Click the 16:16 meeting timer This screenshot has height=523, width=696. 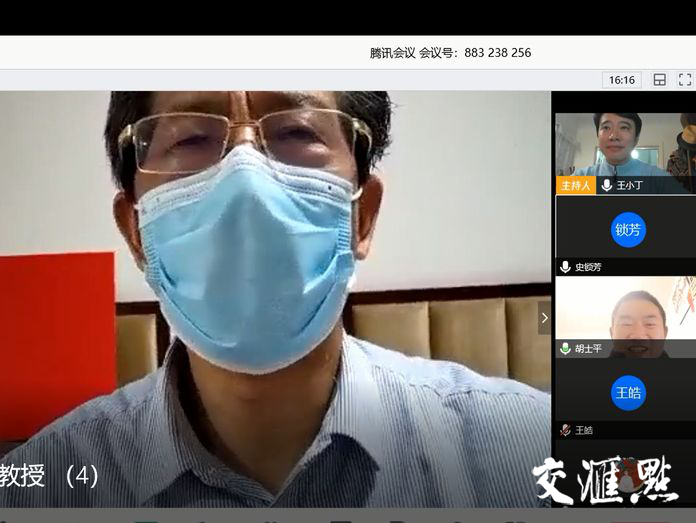621,80
